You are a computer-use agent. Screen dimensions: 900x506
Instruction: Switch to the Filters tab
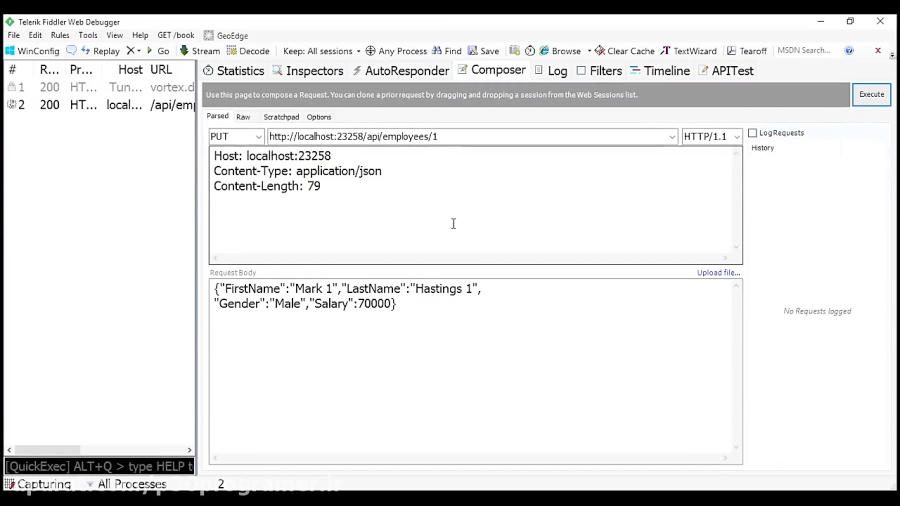point(599,71)
